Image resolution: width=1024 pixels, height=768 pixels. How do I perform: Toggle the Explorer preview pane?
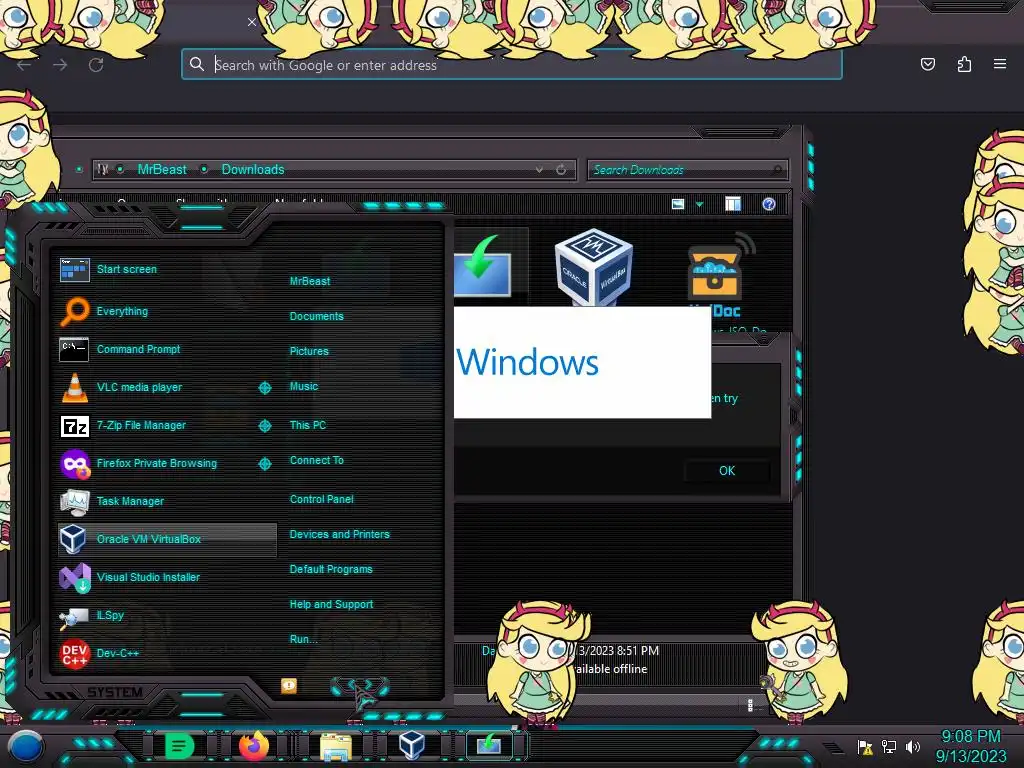733,204
